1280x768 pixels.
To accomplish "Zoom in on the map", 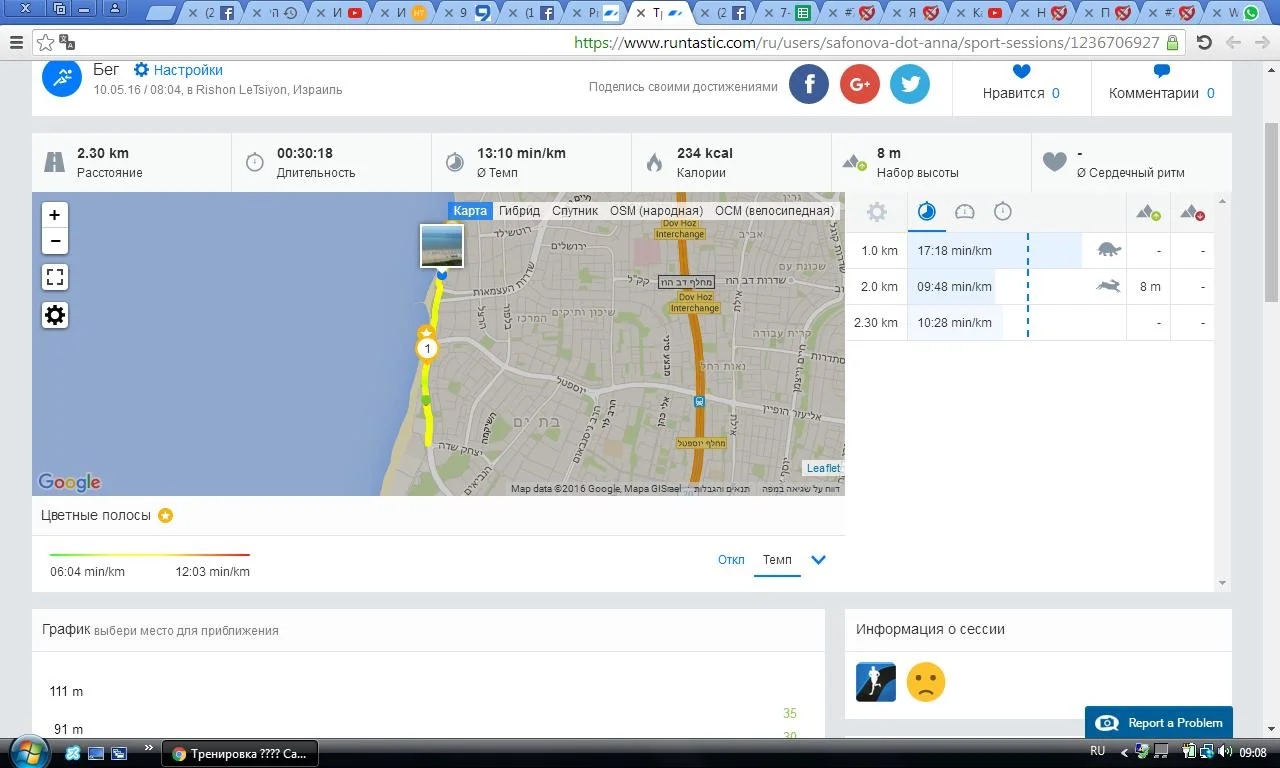I will pyautogui.click(x=55, y=215).
